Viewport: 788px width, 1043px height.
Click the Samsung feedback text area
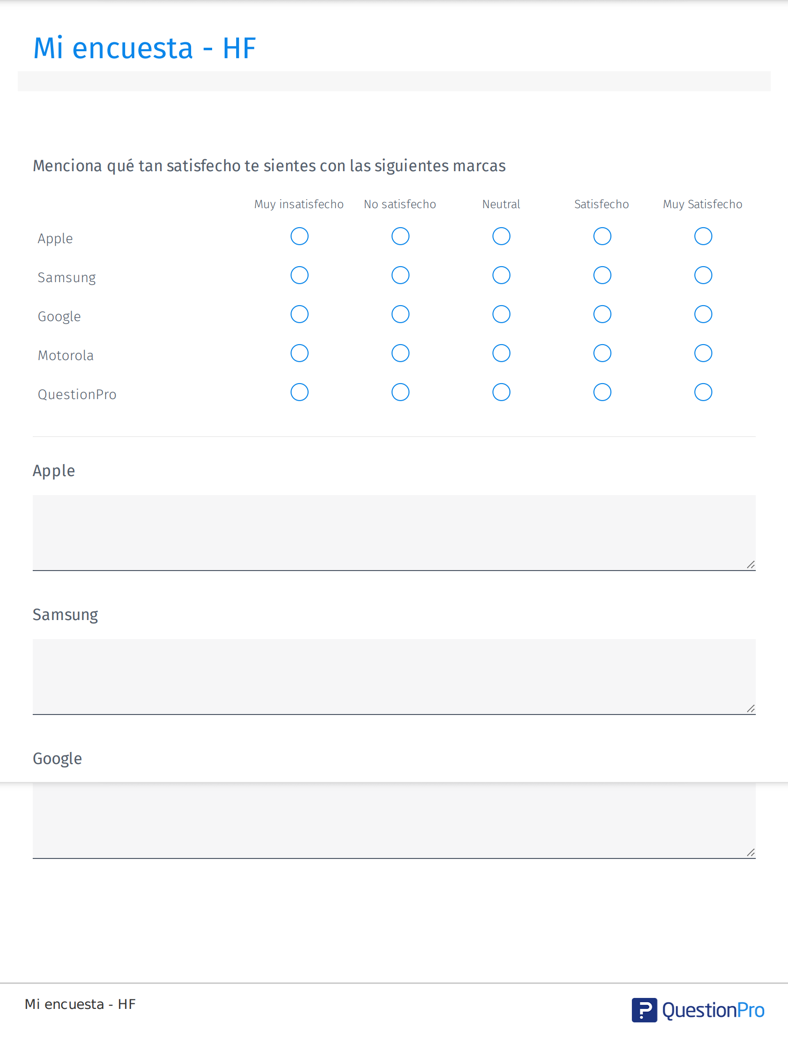coord(393,676)
